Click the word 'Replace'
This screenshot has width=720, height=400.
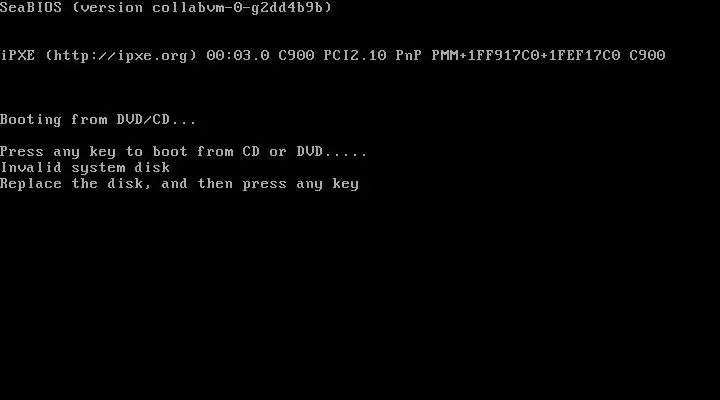tap(31, 184)
